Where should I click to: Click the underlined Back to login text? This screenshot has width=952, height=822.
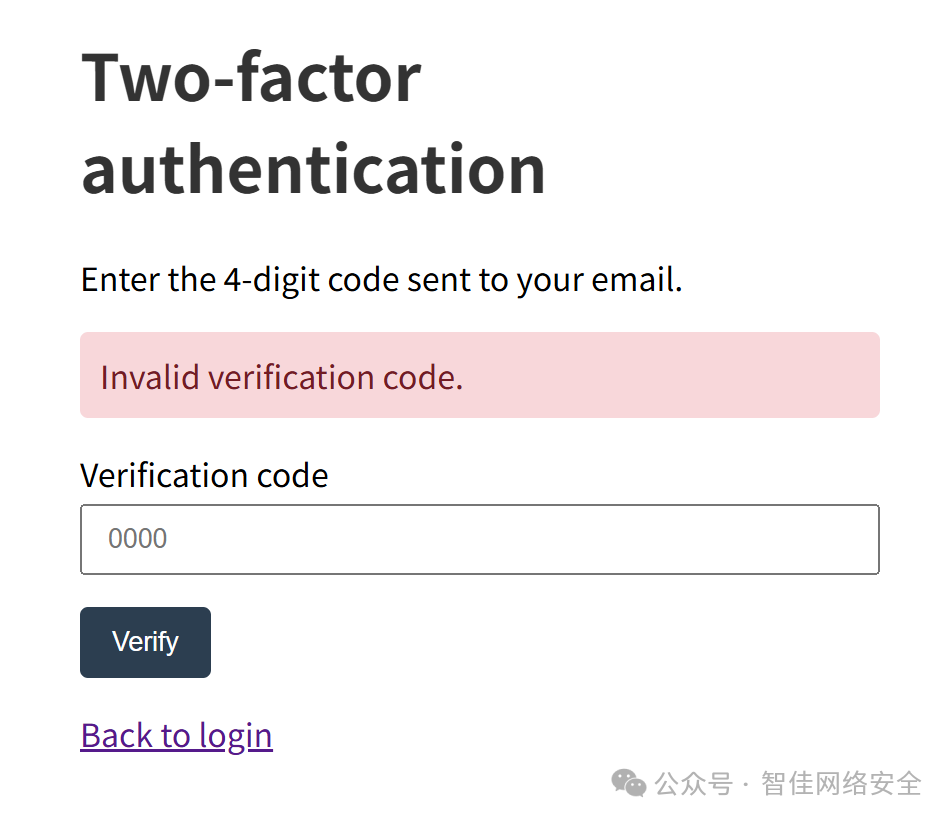176,735
